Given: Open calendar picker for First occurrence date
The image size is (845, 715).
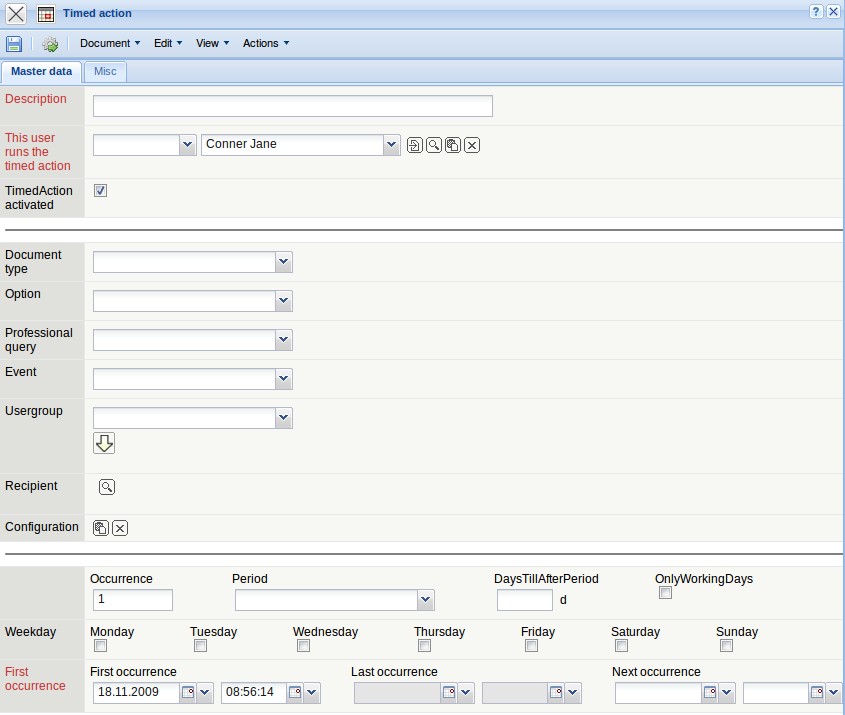Looking at the screenshot, I should click(x=188, y=692).
